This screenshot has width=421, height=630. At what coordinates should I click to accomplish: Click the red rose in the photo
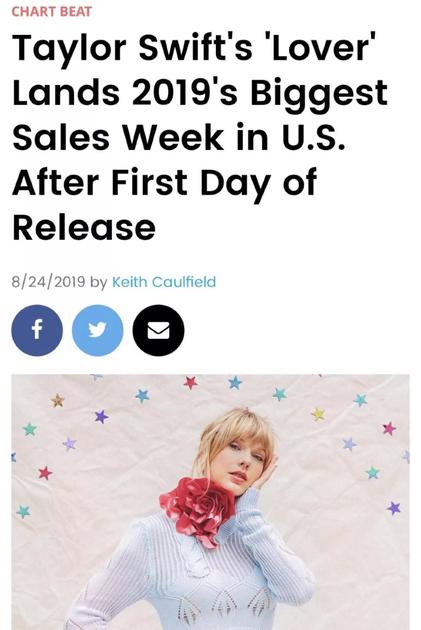197,510
